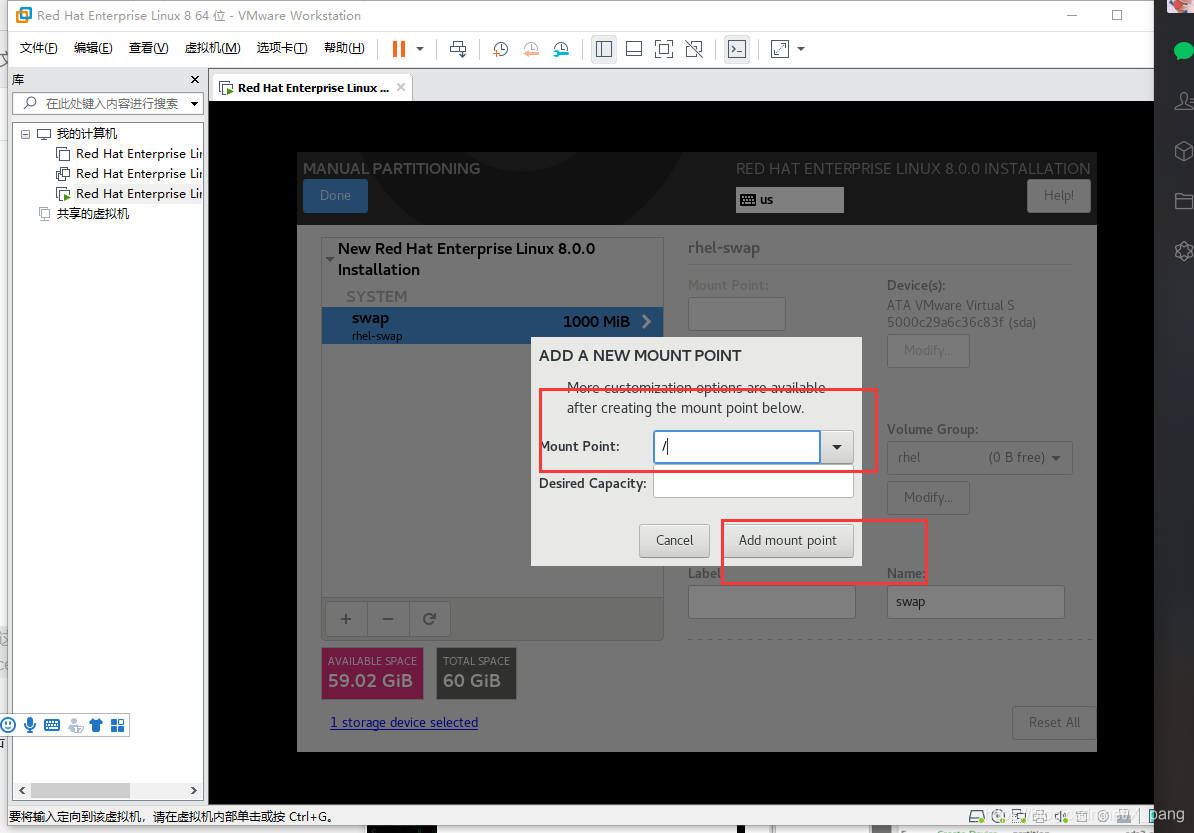The height and width of the screenshot is (833, 1194).
Task: Open the library search dropdown arrow
Action: point(195,103)
